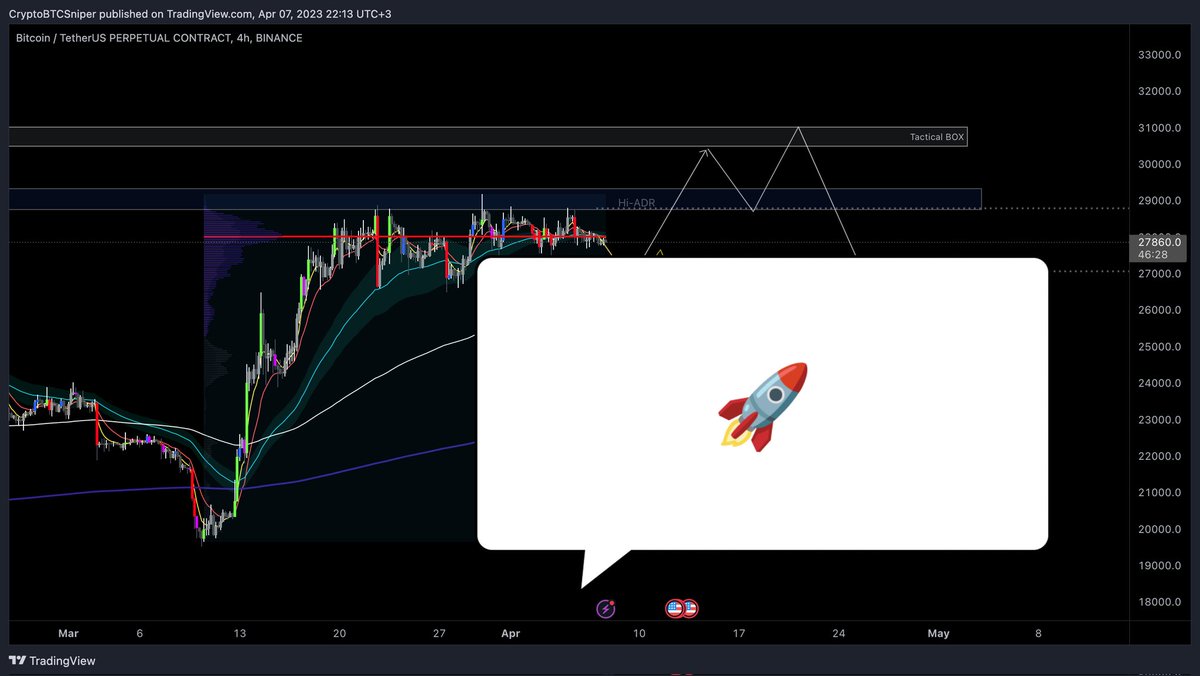The height and width of the screenshot is (676, 1200).
Task: Click the 27 date label on time axis
Action: click(x=439, y=633)
